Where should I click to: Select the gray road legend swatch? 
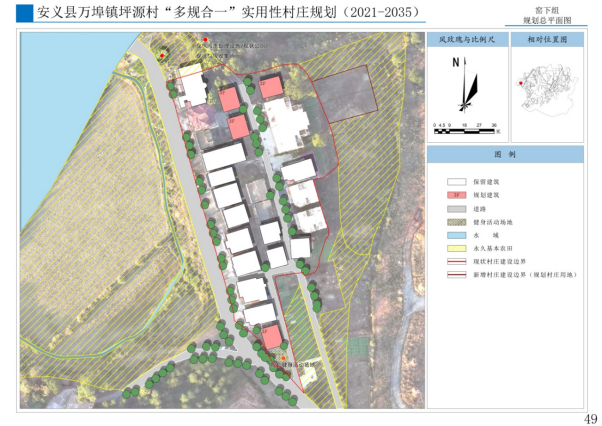[455, 209]
